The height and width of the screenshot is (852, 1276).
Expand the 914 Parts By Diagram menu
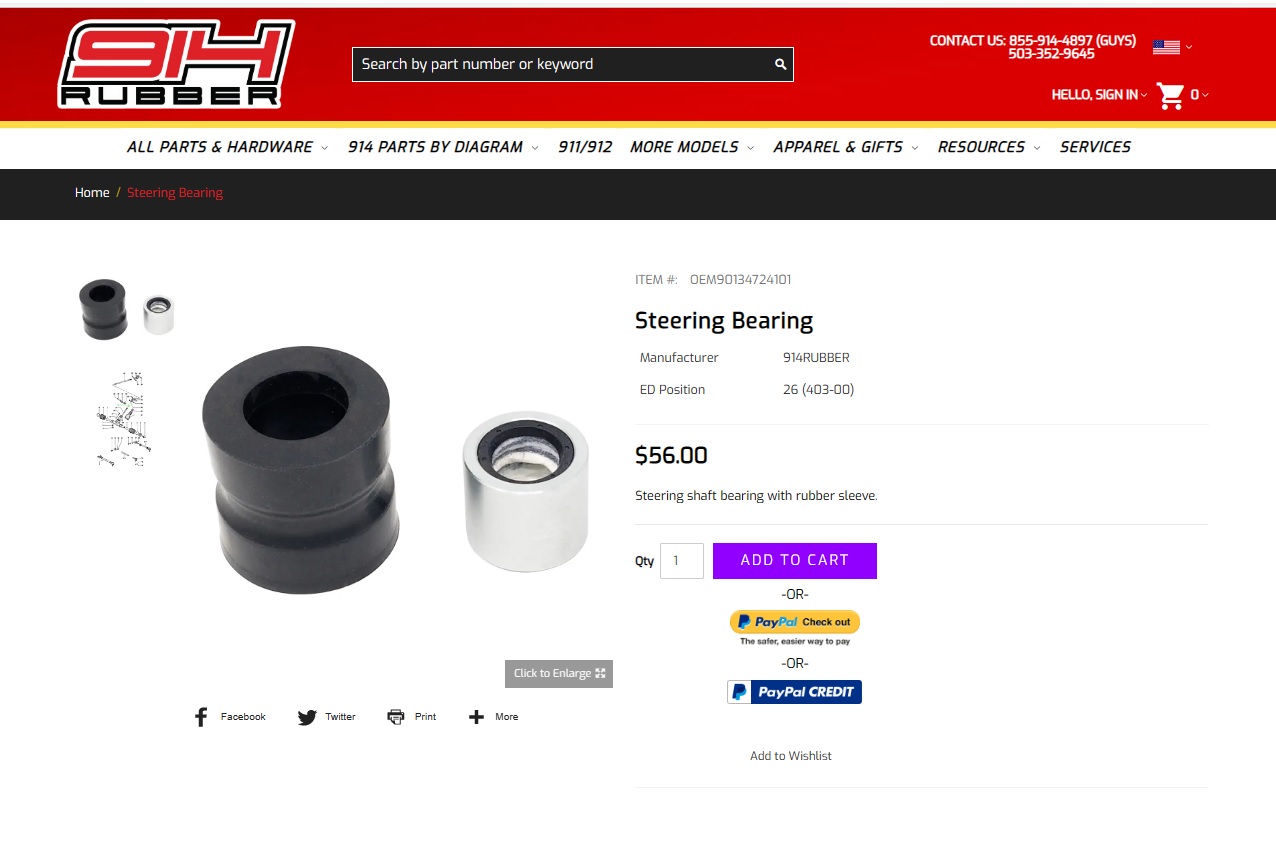443,147
